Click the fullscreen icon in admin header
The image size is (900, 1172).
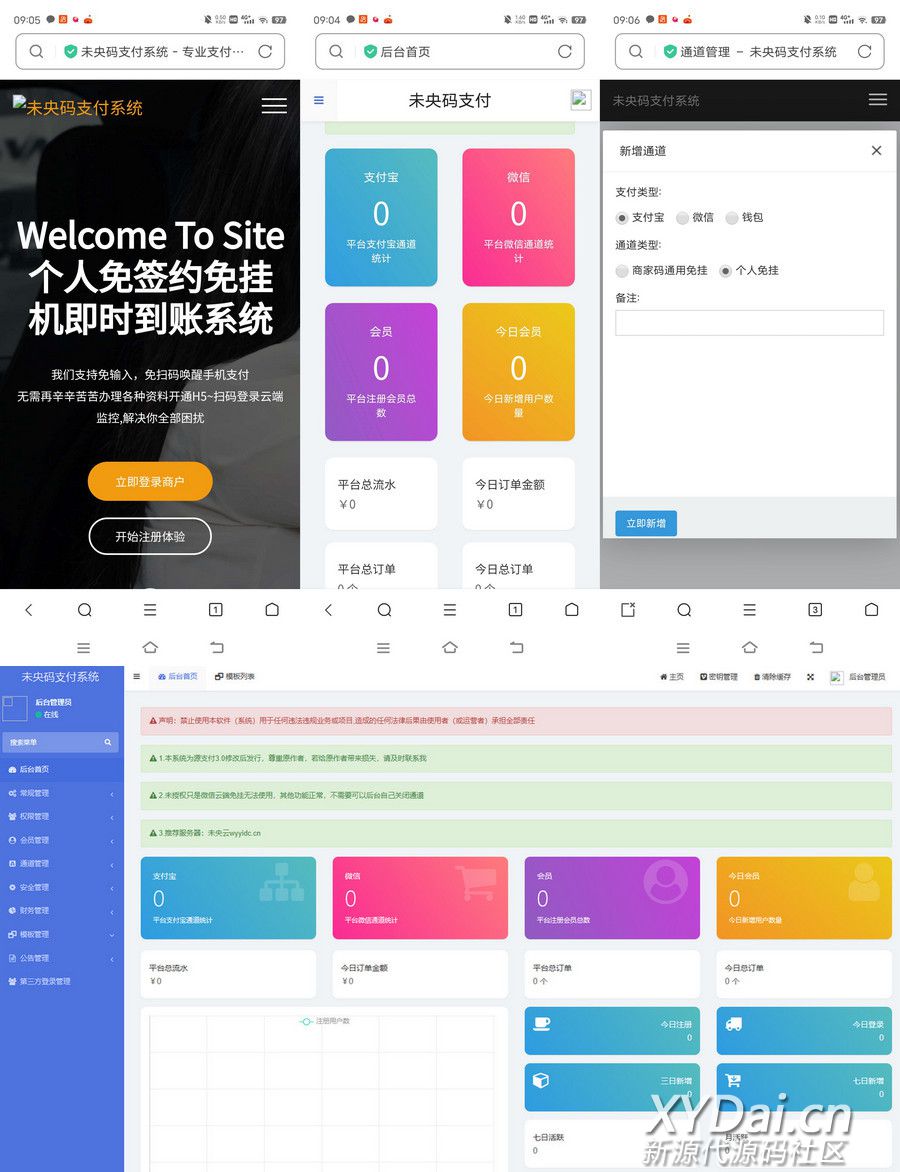pyautogui.click(x=810, y=677)
